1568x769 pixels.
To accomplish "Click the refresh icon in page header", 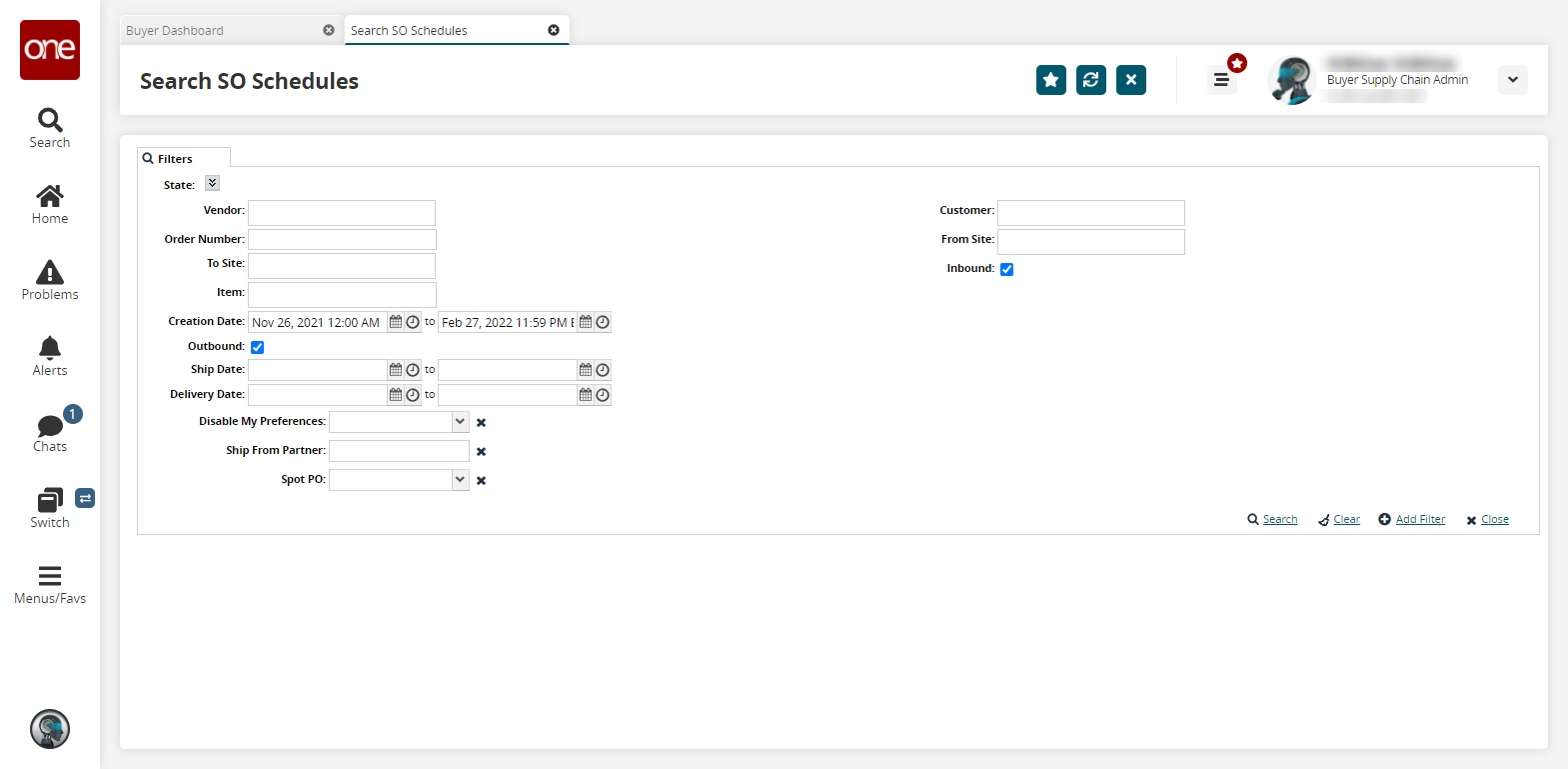I will [1090, 80].
